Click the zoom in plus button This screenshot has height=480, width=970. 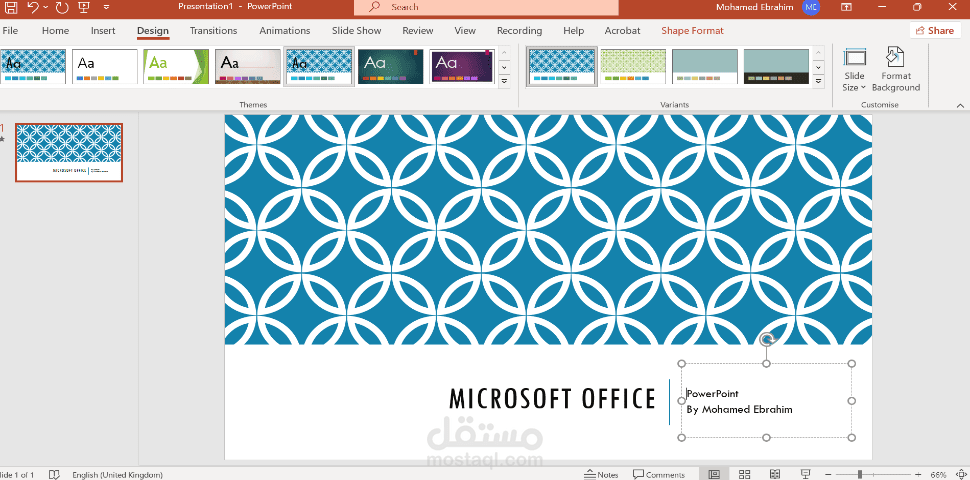(x=917, y=474)
